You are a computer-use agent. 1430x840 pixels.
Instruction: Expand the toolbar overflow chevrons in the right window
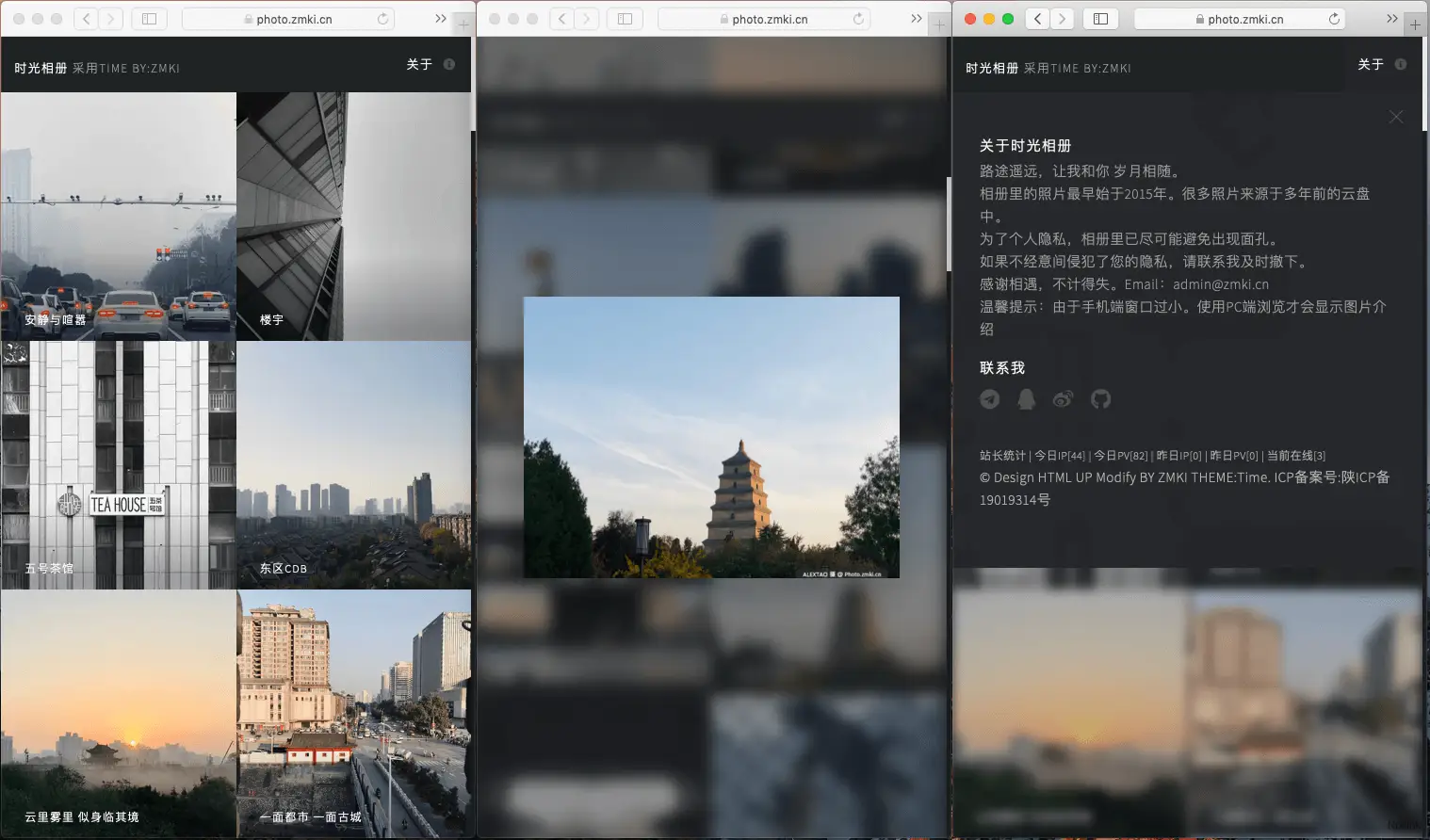coord(1392,19)
